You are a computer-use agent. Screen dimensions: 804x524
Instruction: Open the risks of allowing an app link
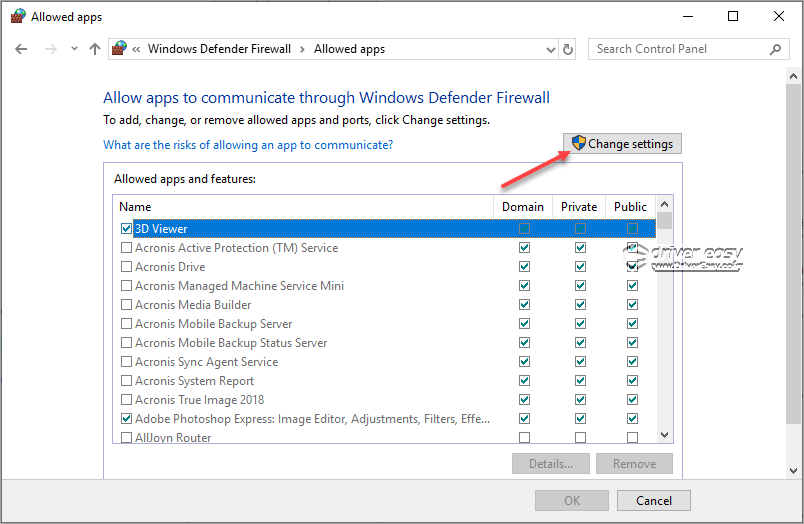[248, 145]
